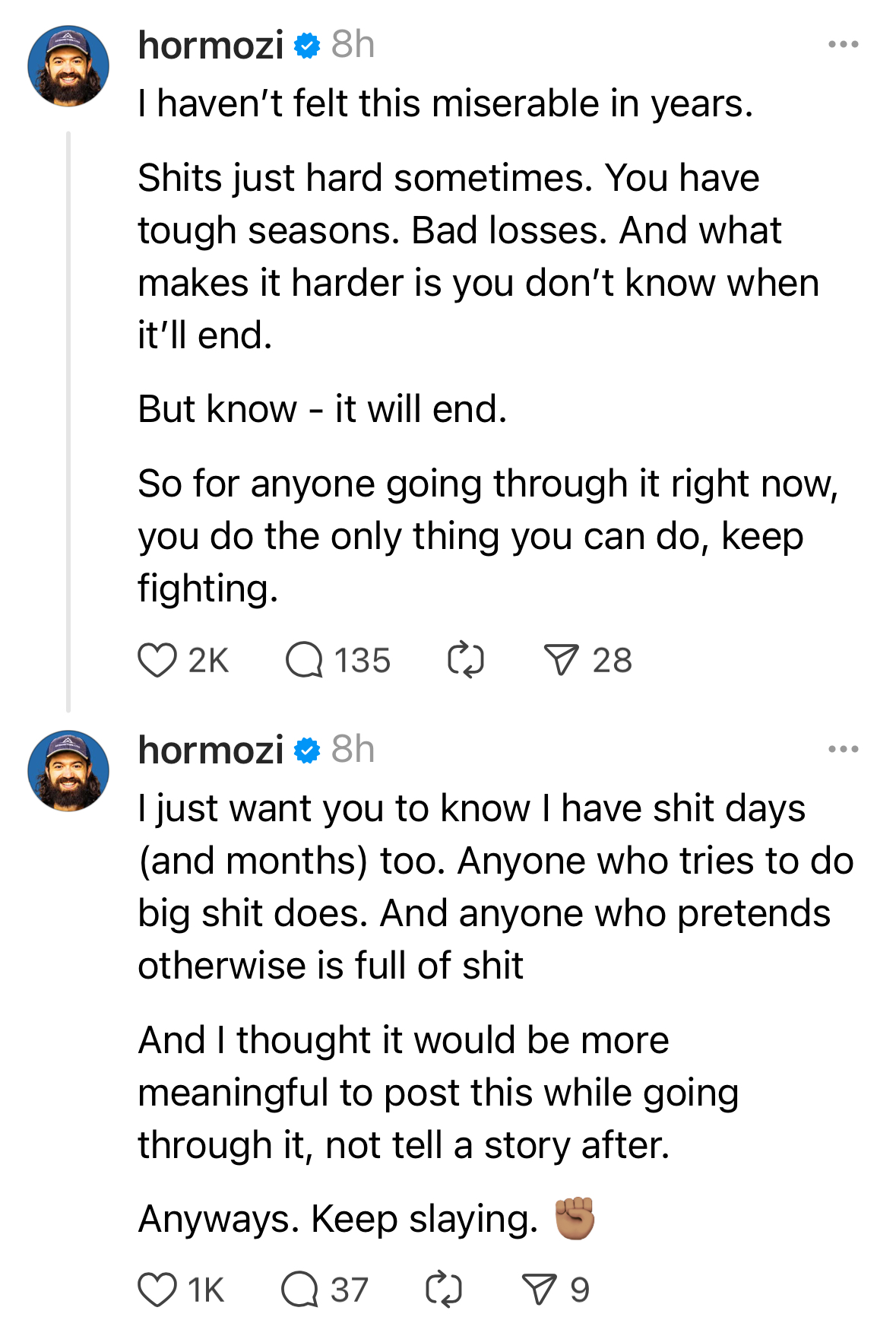This screenshot has width=896, height=1336.
Task: Tap the 8h timestamp on second post
Action: point(353,751)
